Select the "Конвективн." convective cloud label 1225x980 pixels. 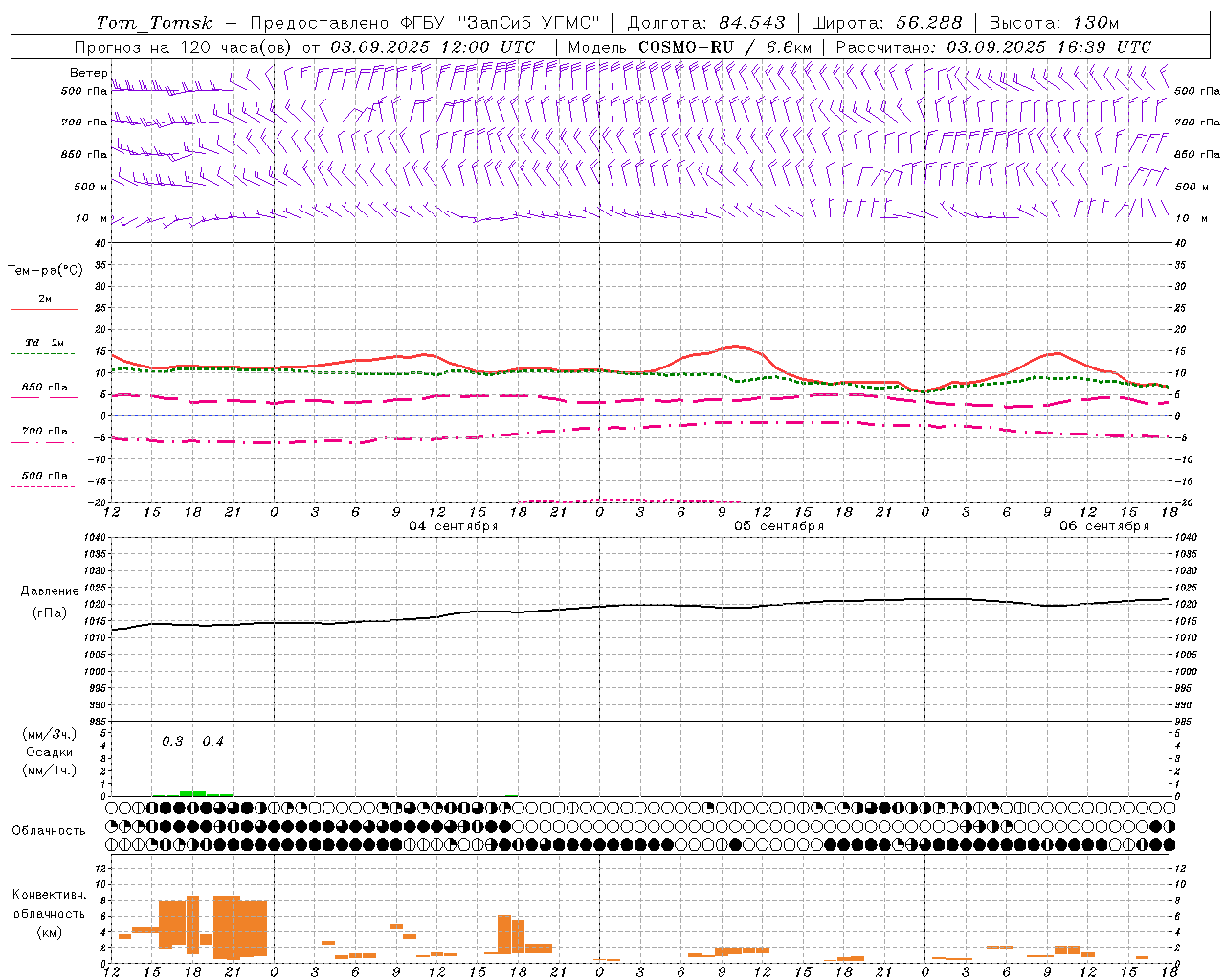tap(50, 895)
